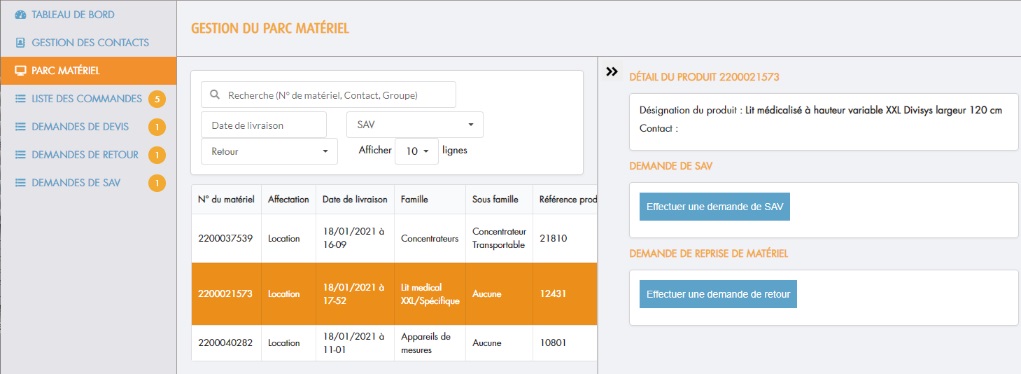Viewport: 1021px width, 374px height.
Task: Sort by Date de livraison column header
Action: coord(355,200)
